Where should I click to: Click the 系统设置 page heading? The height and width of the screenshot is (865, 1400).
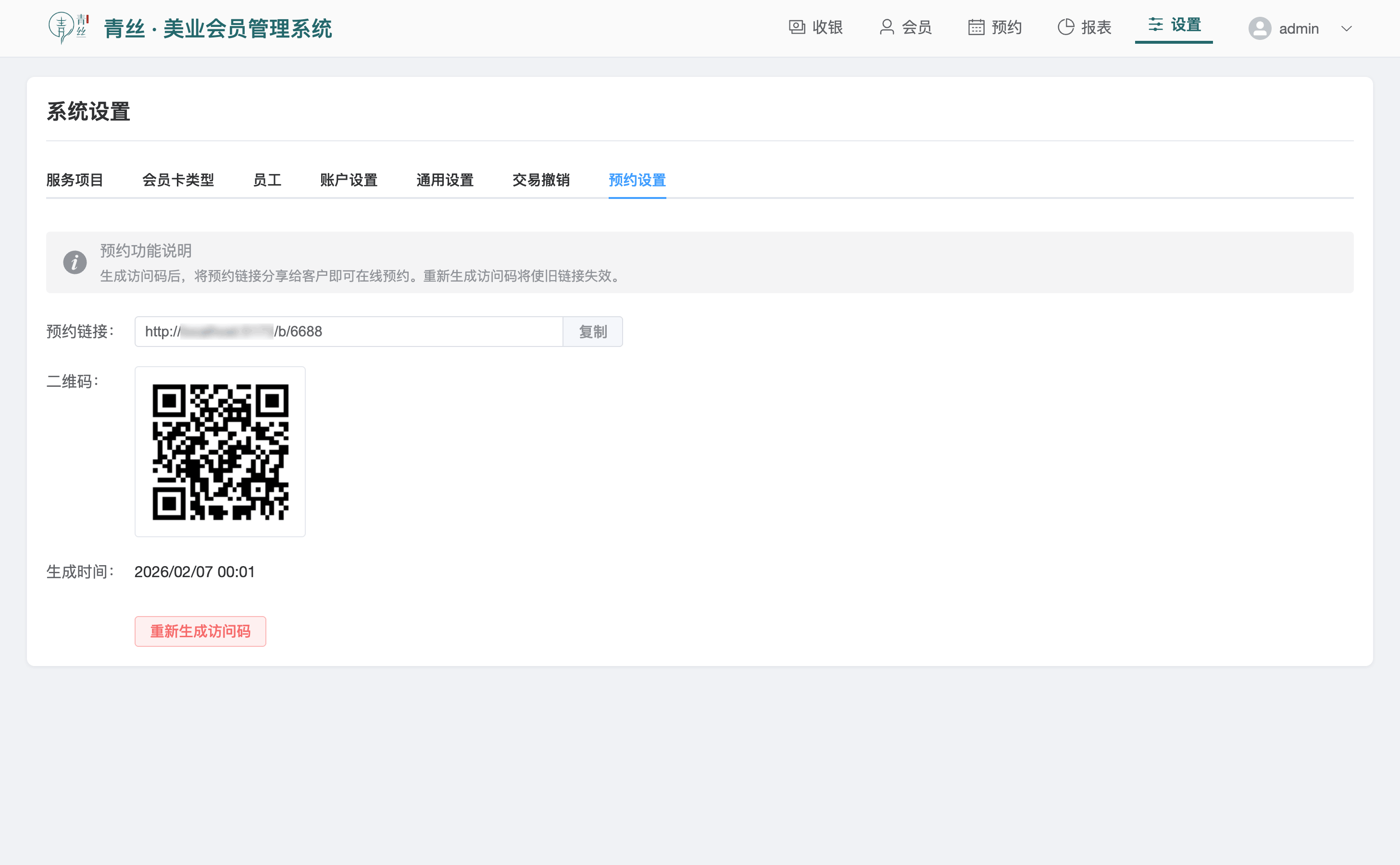88,111
